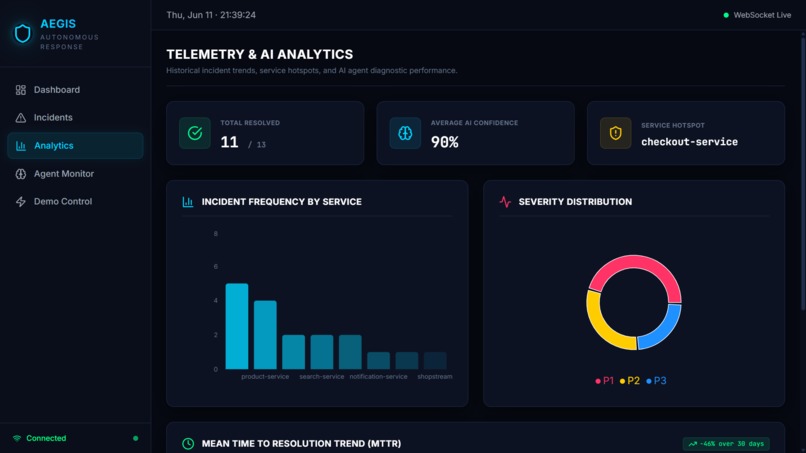The height and width of the screenshot is (453, 806).
Task: Open the Dashboard page
Action: click(75, 90)
